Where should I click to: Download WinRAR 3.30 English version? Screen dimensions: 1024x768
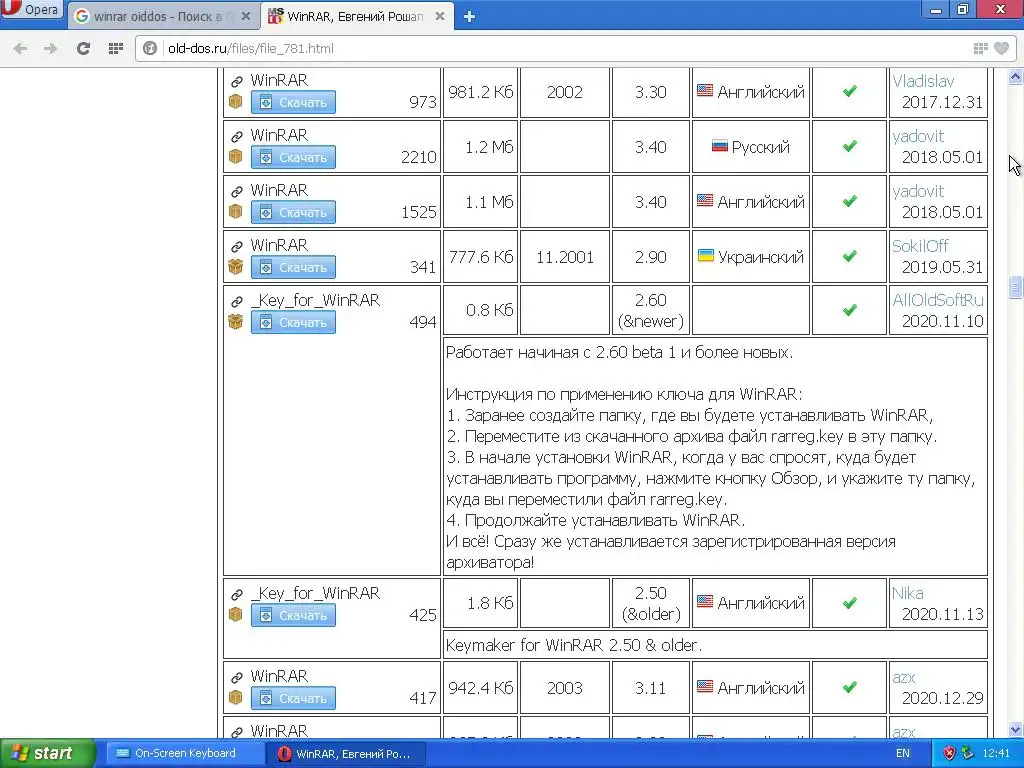coord(293,103)
